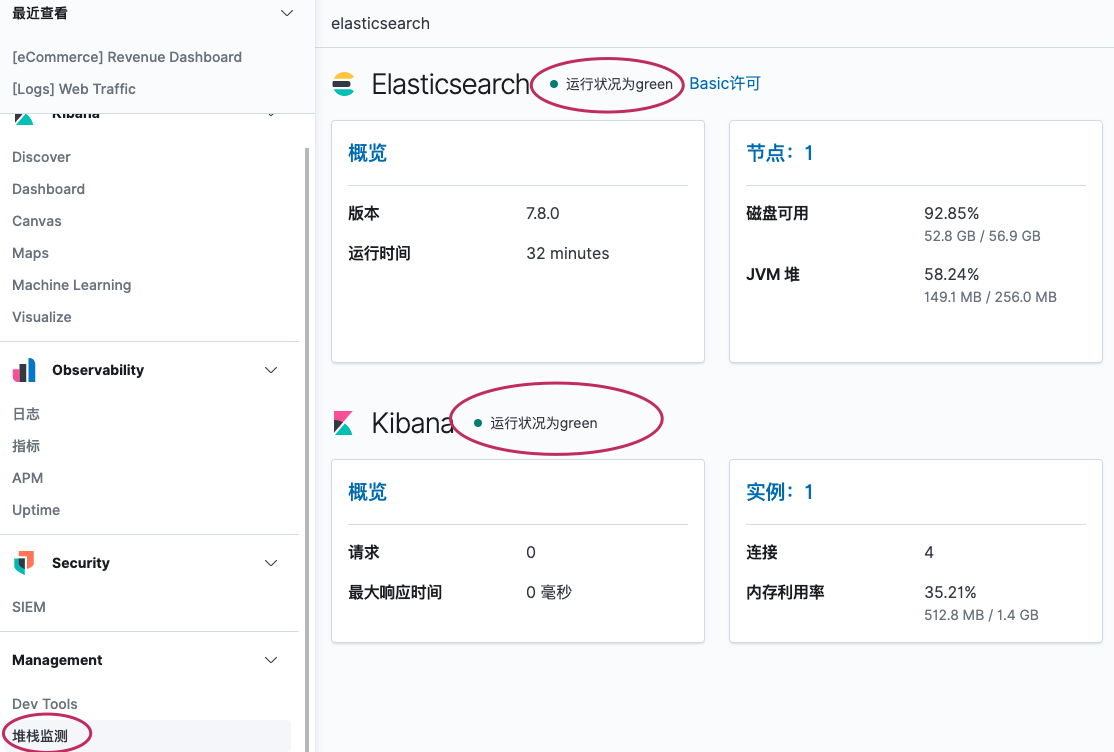Open the Basic许可 license link
Viewport: 1114px width, 752px height.
tap(724, 84)
